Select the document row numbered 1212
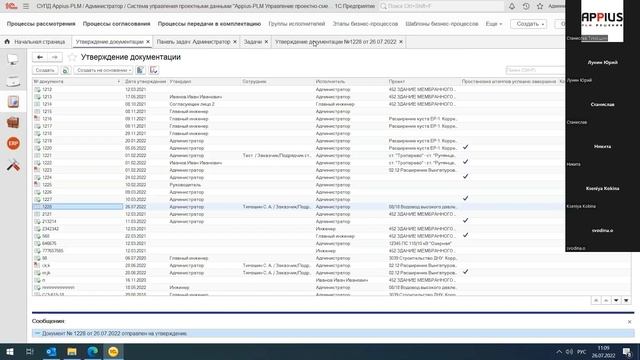 click(x=299, y=89)
